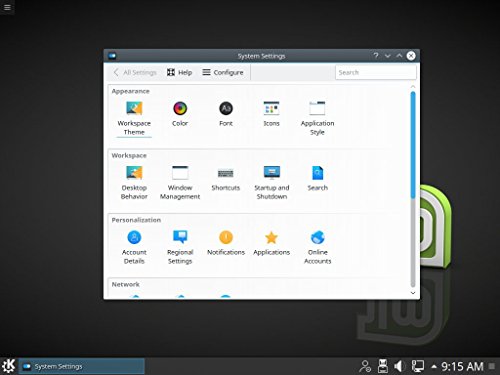Go back to All Settings
This screenshot has height=375, width=500.
(x=135, y=72)
